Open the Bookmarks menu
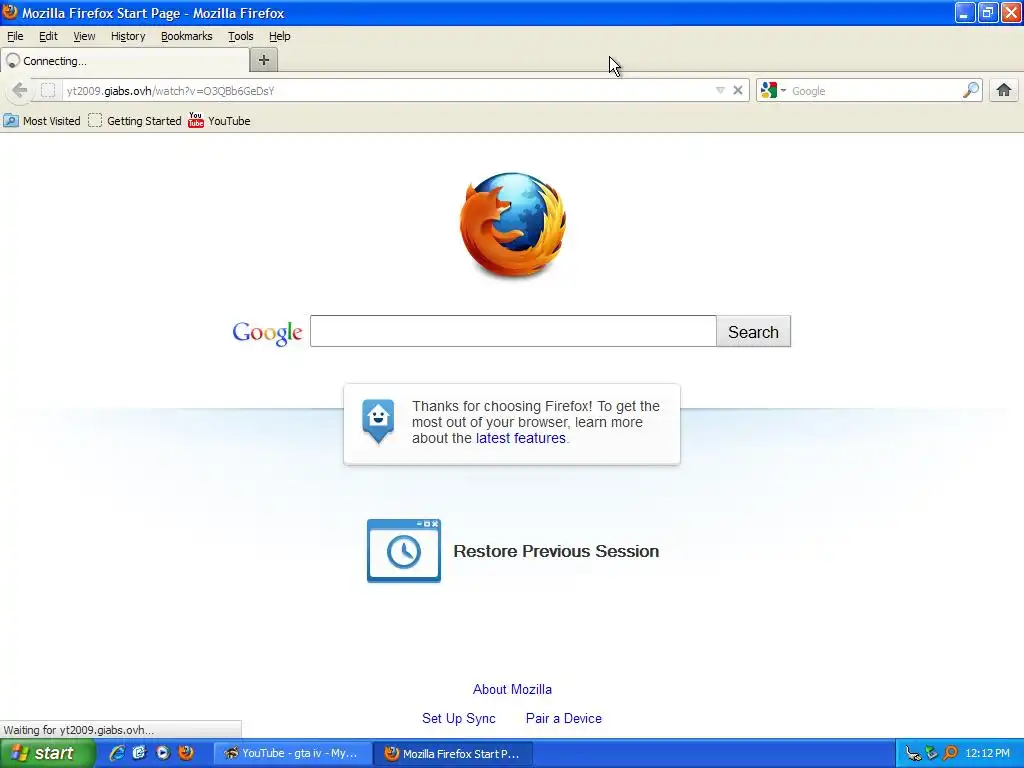This screenshot has height=768, width=1024. pyautogui.click(x=187, y=36)
